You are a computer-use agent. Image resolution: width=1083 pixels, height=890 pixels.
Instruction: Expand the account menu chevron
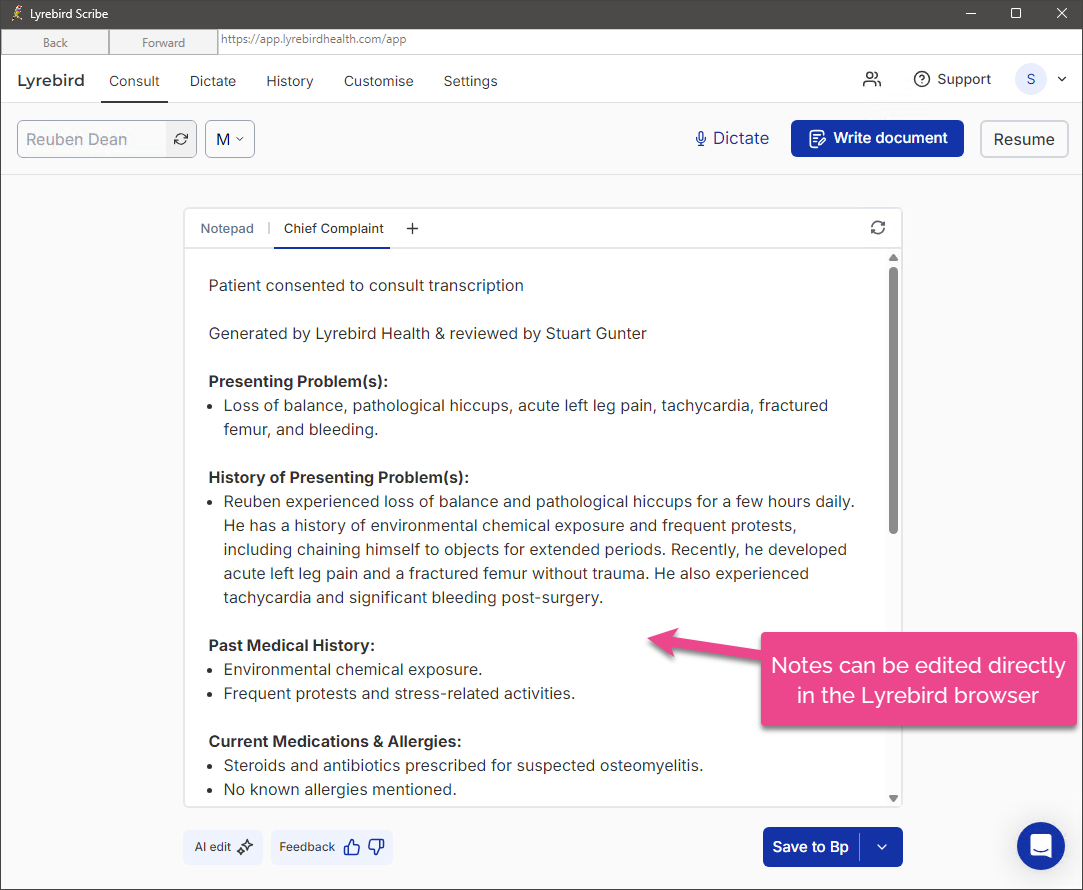pos(1062,79)
